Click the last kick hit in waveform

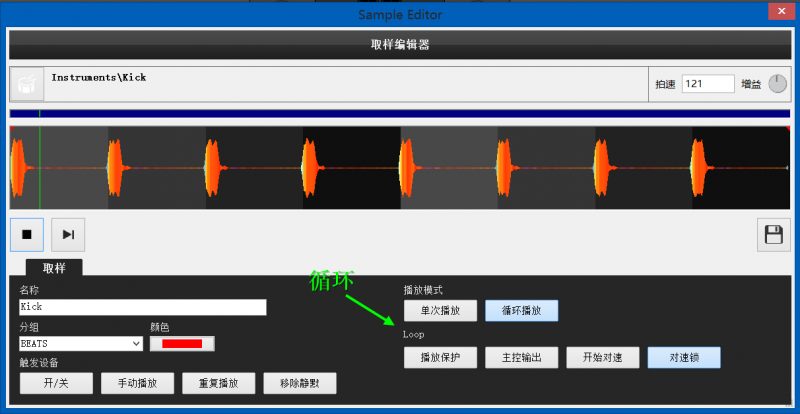coord(699,167)
